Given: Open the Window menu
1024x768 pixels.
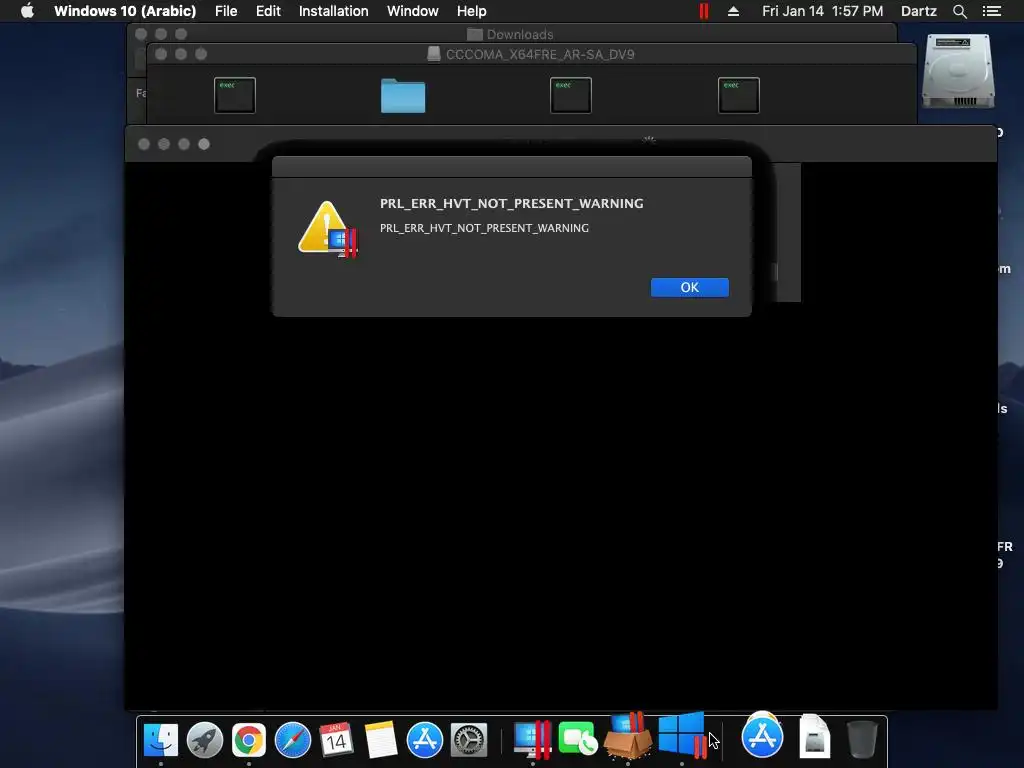Looking at the screenshot, I should [412, 11].
